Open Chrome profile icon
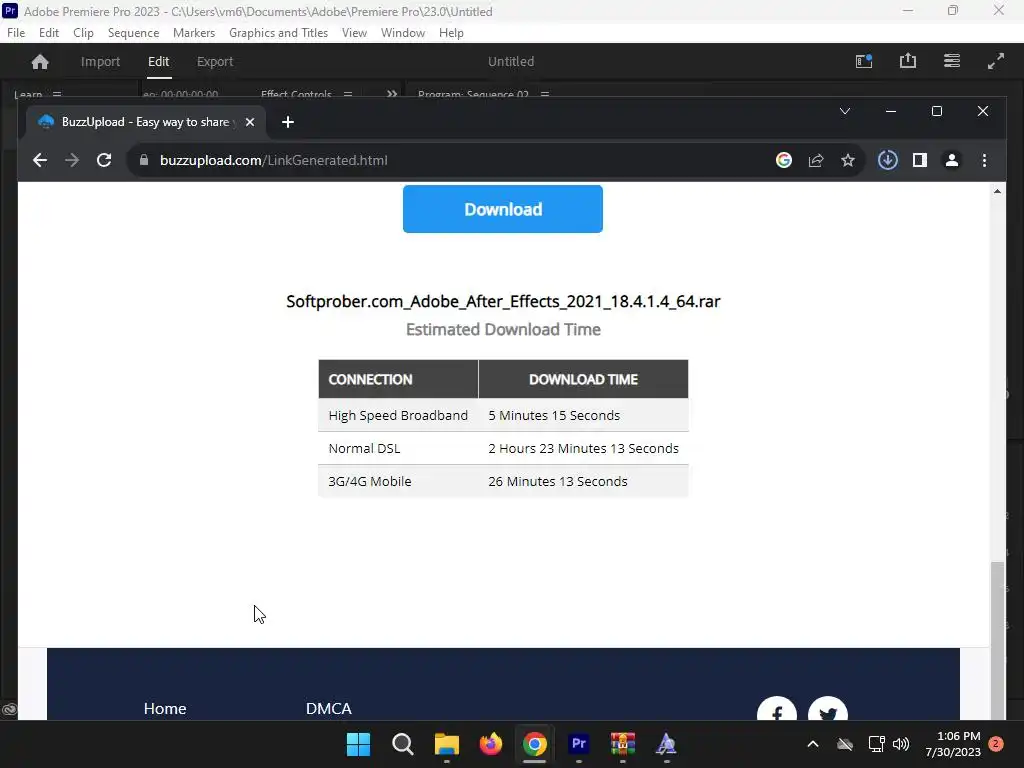Viewport: 1024px width, 768px height. click(952, 160)
